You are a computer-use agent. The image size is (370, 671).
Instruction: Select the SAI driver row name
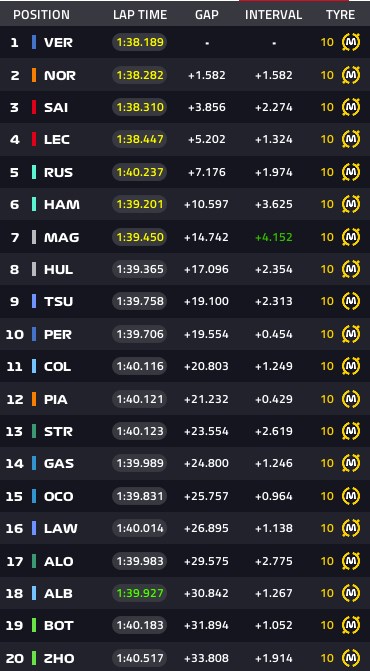point(56,108)
